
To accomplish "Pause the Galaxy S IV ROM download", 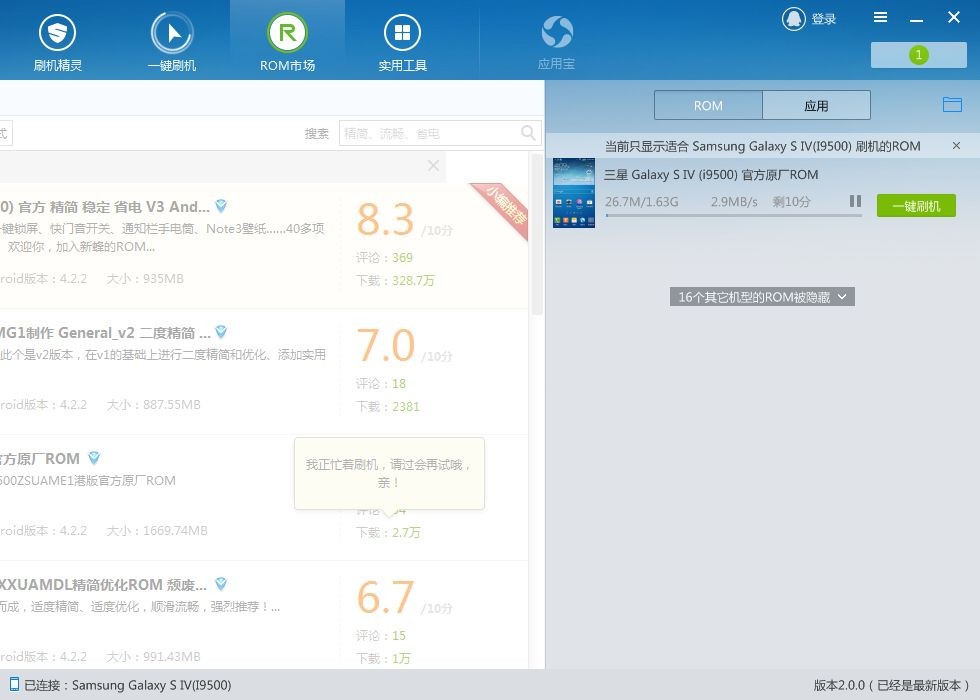I will click(x=855, y=201).
